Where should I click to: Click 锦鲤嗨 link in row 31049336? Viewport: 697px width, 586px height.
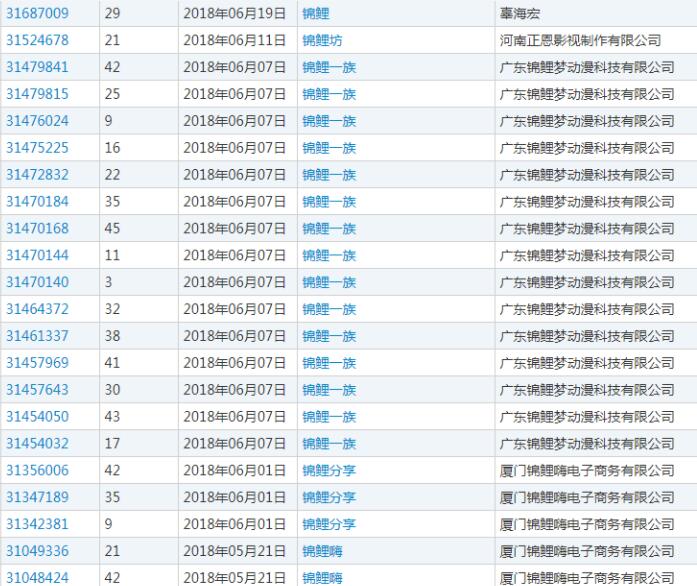click(322, 551)
